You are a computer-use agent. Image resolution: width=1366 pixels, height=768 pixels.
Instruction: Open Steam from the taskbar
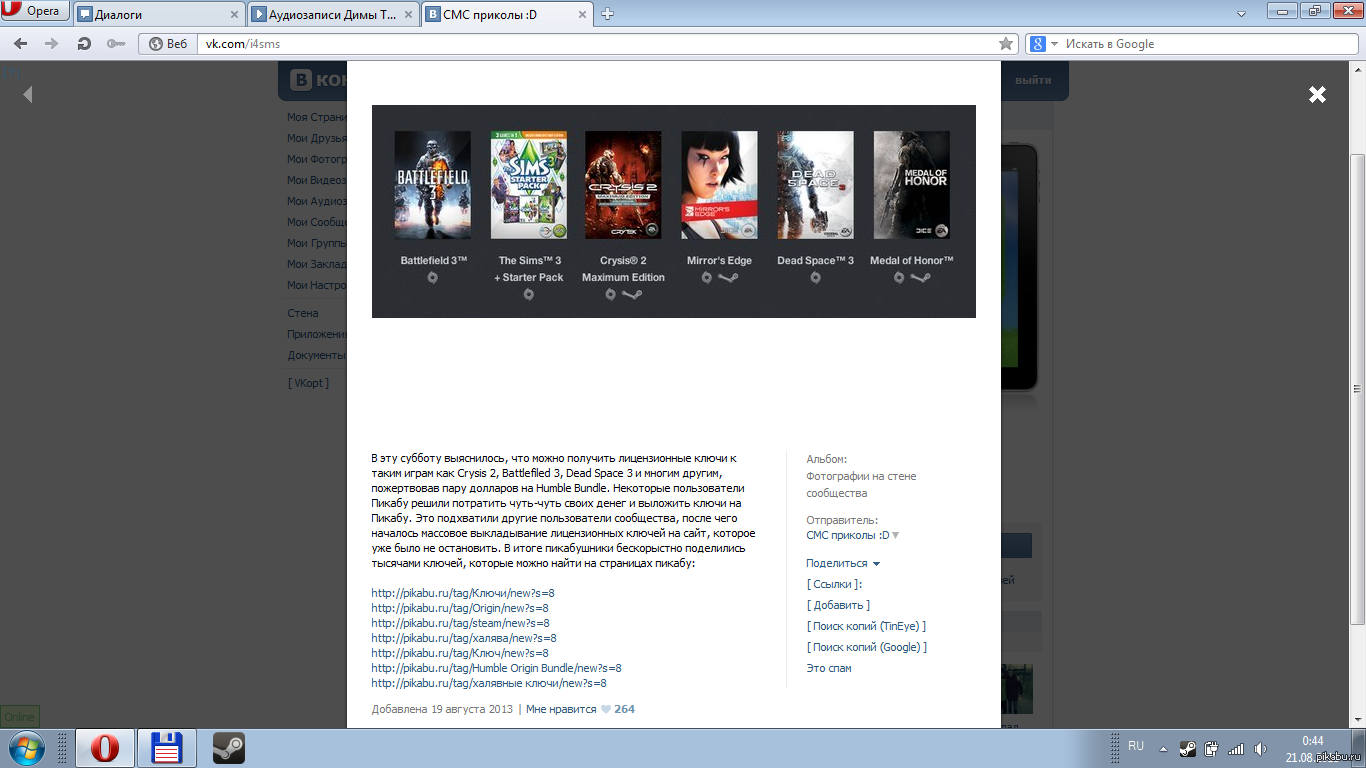pyautogui.click(x=229, y=748)
